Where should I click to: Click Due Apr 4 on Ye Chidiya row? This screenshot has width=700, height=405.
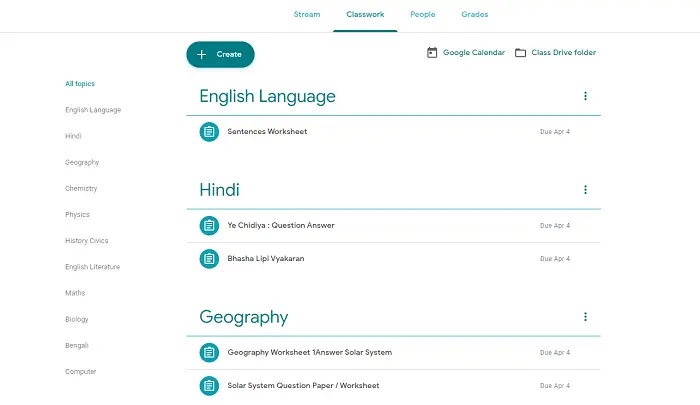(555, 225)
